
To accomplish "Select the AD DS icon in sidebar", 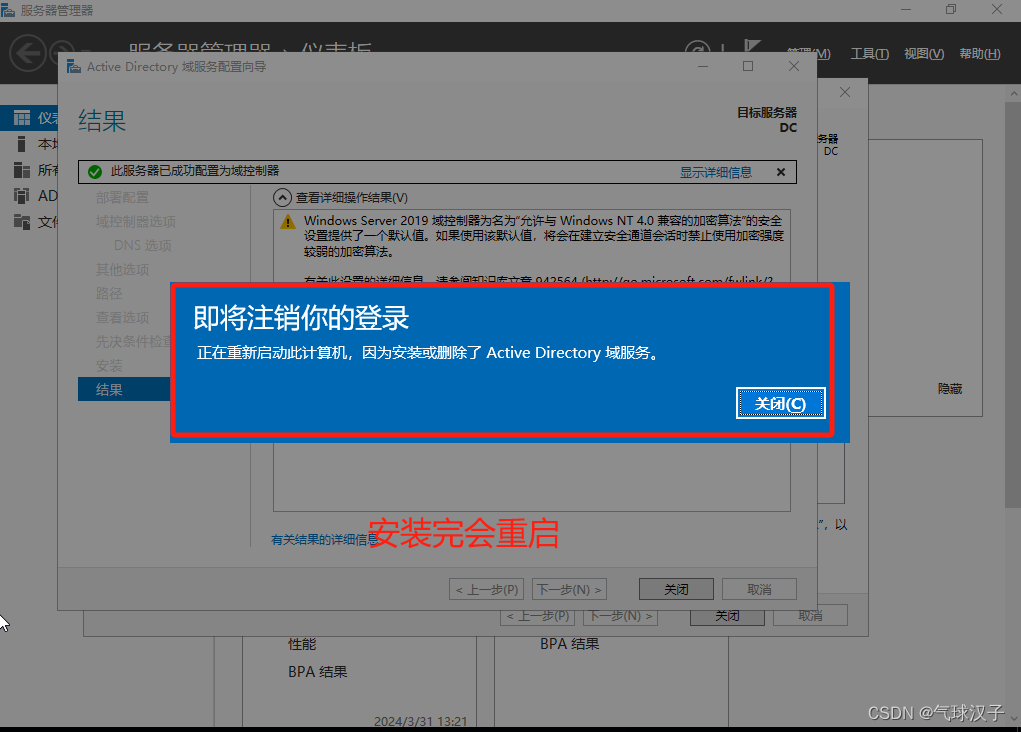I will (x=22, y=195).
